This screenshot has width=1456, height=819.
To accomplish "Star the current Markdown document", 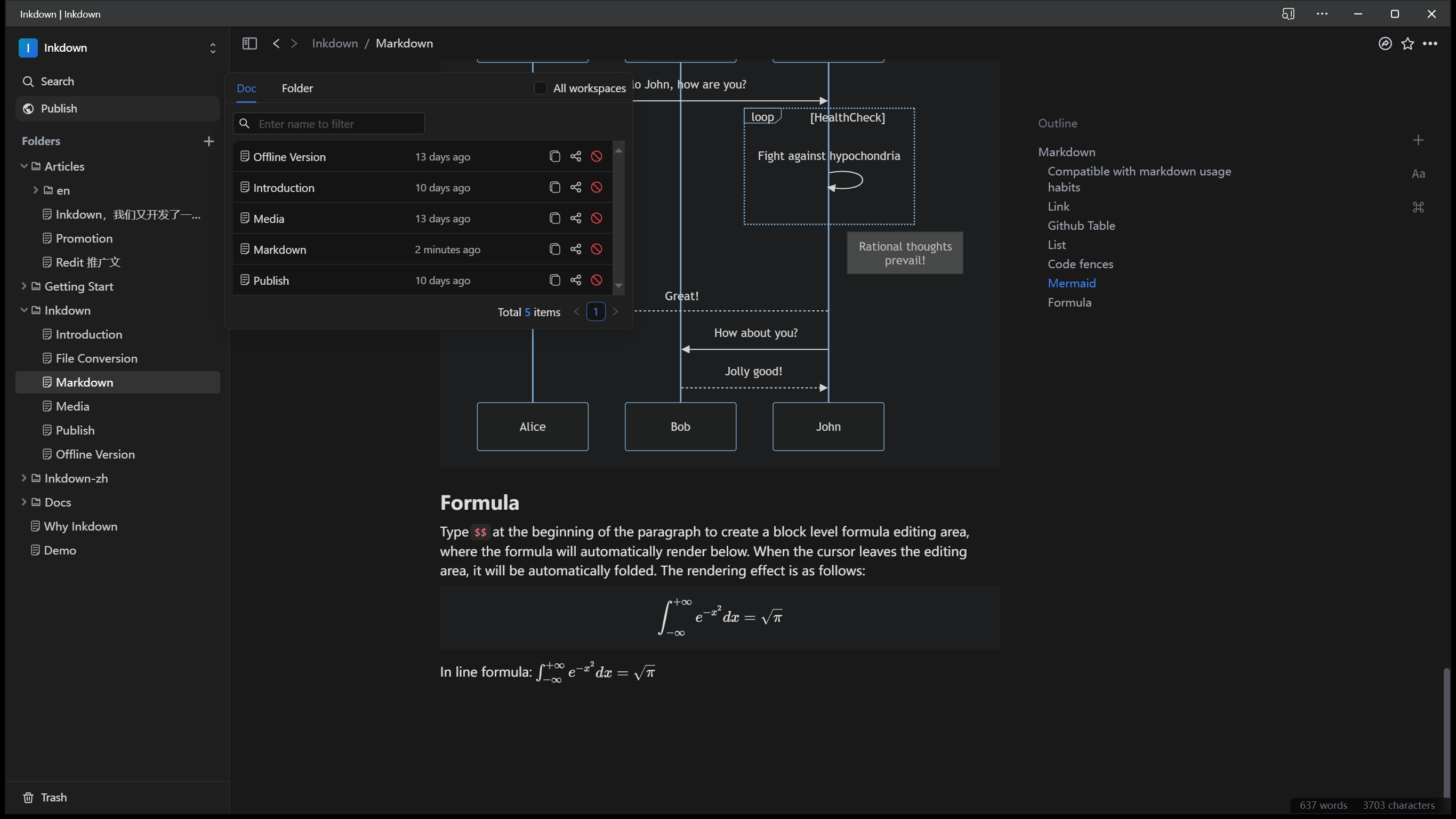I will coord(1407,44).
